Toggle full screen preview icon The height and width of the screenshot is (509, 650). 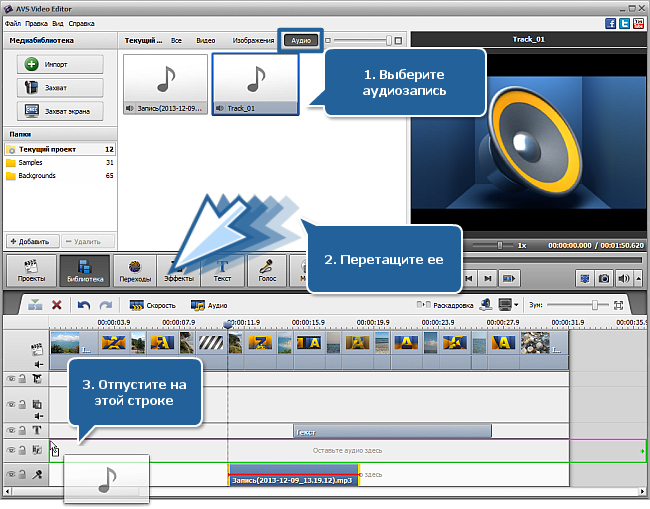coord(585,279)
